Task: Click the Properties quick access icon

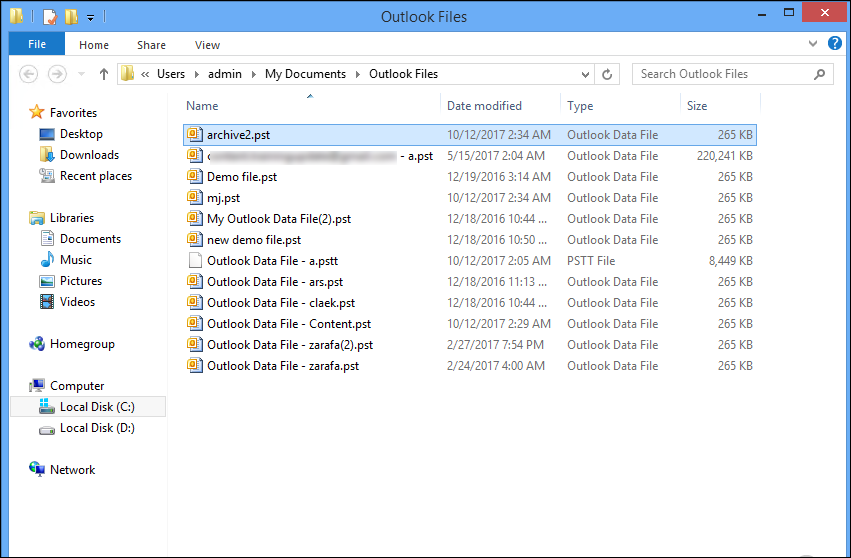Action: point(49,16)
